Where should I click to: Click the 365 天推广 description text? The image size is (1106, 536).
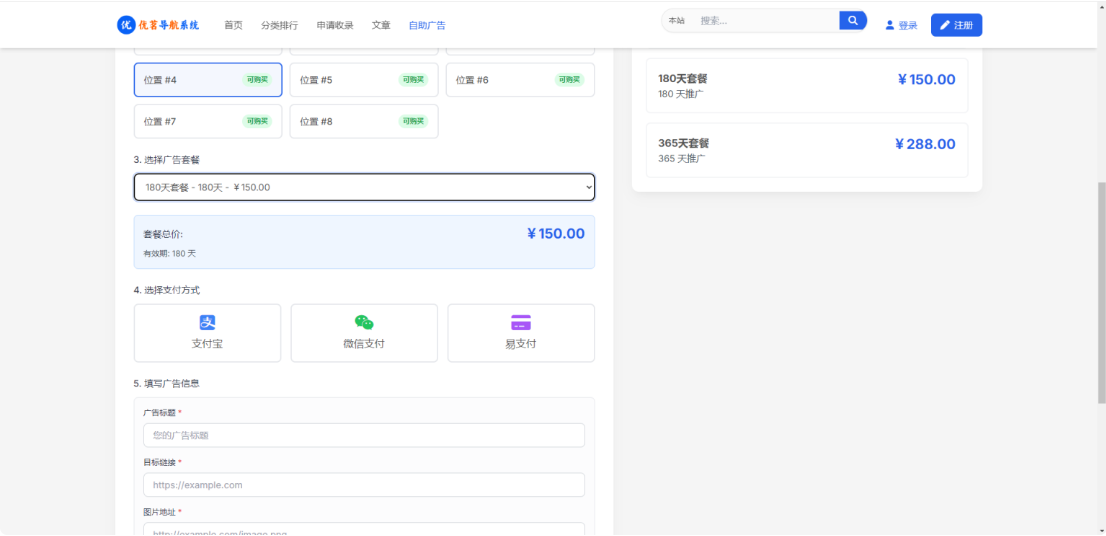[x=681, y=159]
